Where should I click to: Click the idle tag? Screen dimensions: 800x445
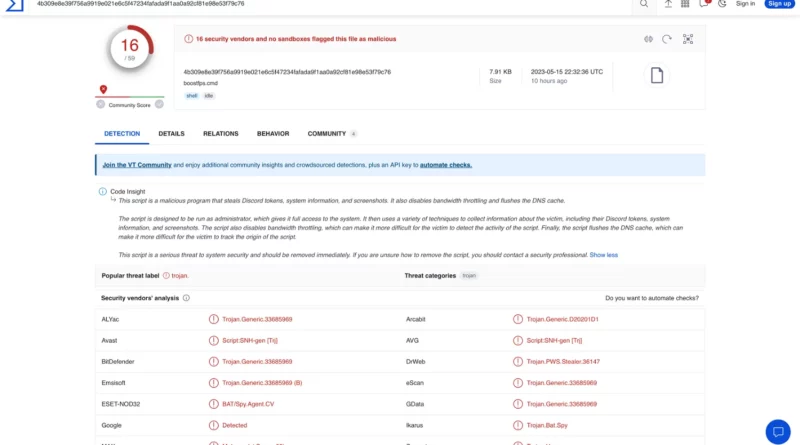[x=209, y=96]
